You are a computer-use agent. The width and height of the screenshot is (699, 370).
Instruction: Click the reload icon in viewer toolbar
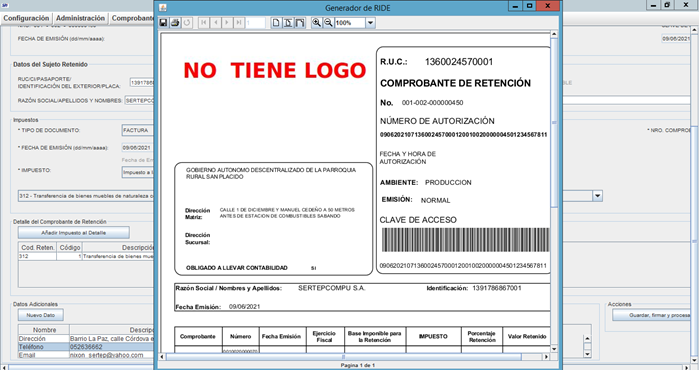(x=187, y=23)
